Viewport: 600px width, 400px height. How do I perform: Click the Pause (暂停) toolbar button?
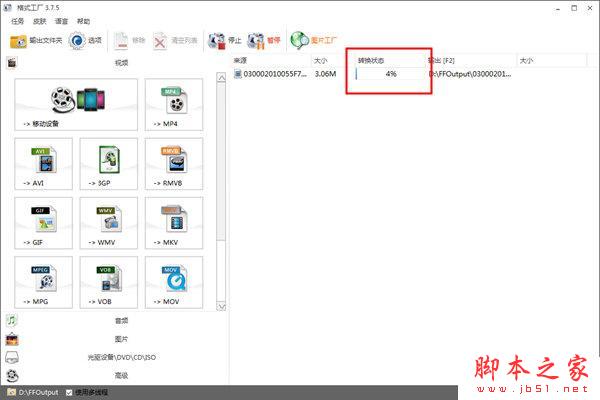(264, 41)
